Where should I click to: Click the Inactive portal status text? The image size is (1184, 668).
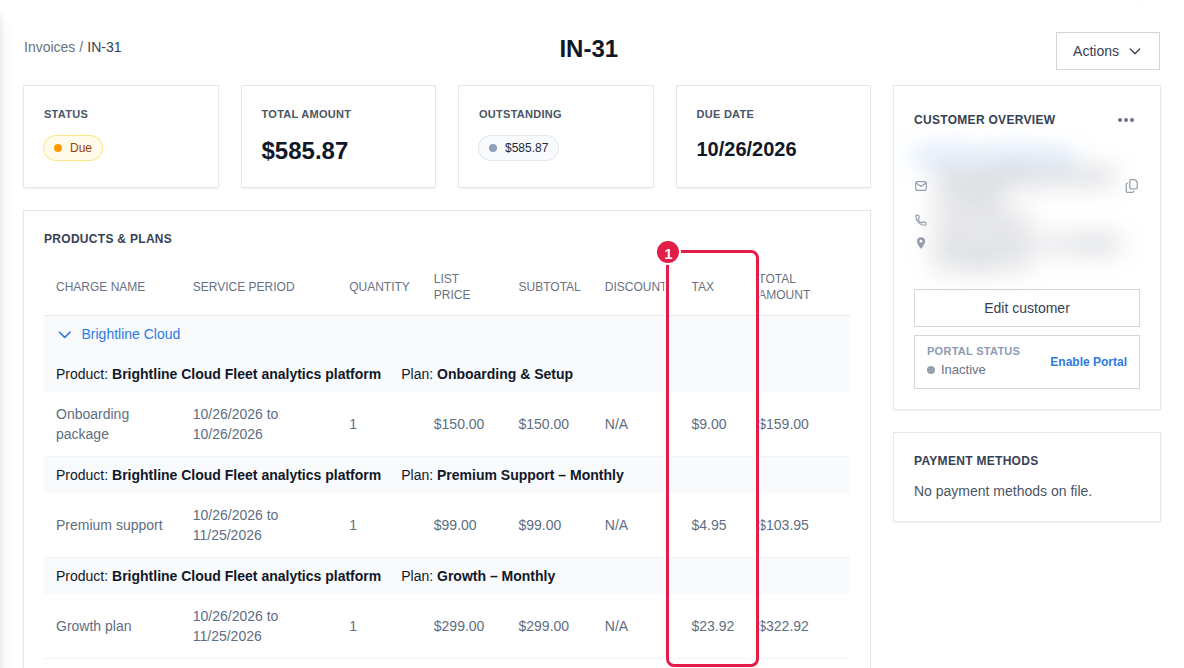click(x=963, y=370)
